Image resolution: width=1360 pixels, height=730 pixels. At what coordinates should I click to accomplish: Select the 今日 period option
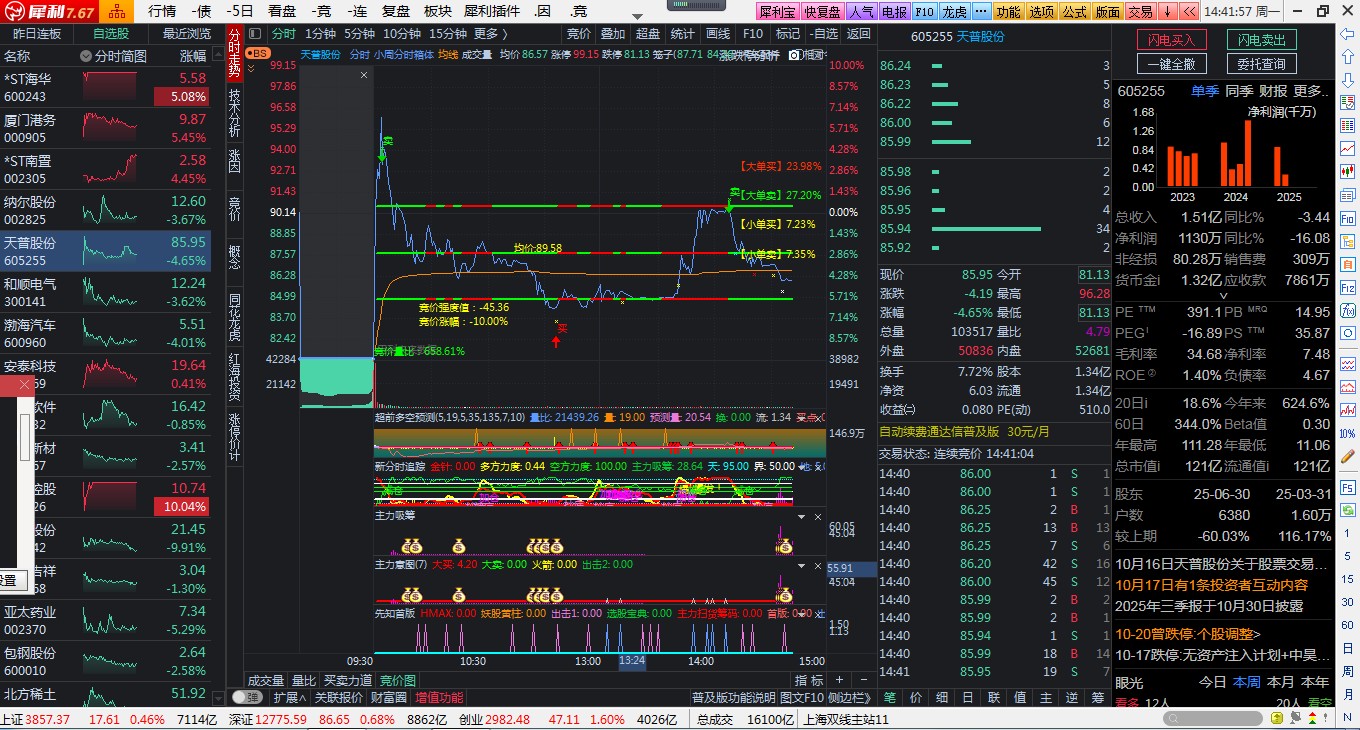pyautogui.click(x=1212, y=682)
